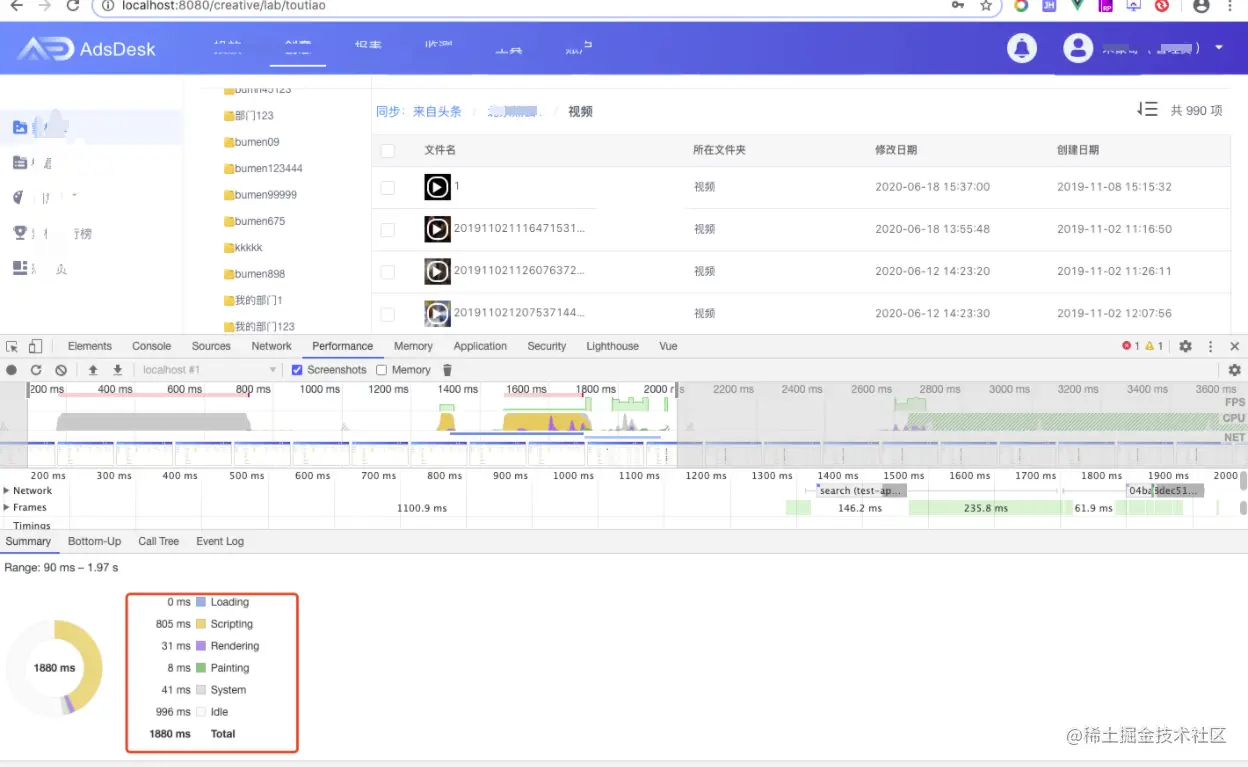Select folder kkkkk

coord(249,247)
